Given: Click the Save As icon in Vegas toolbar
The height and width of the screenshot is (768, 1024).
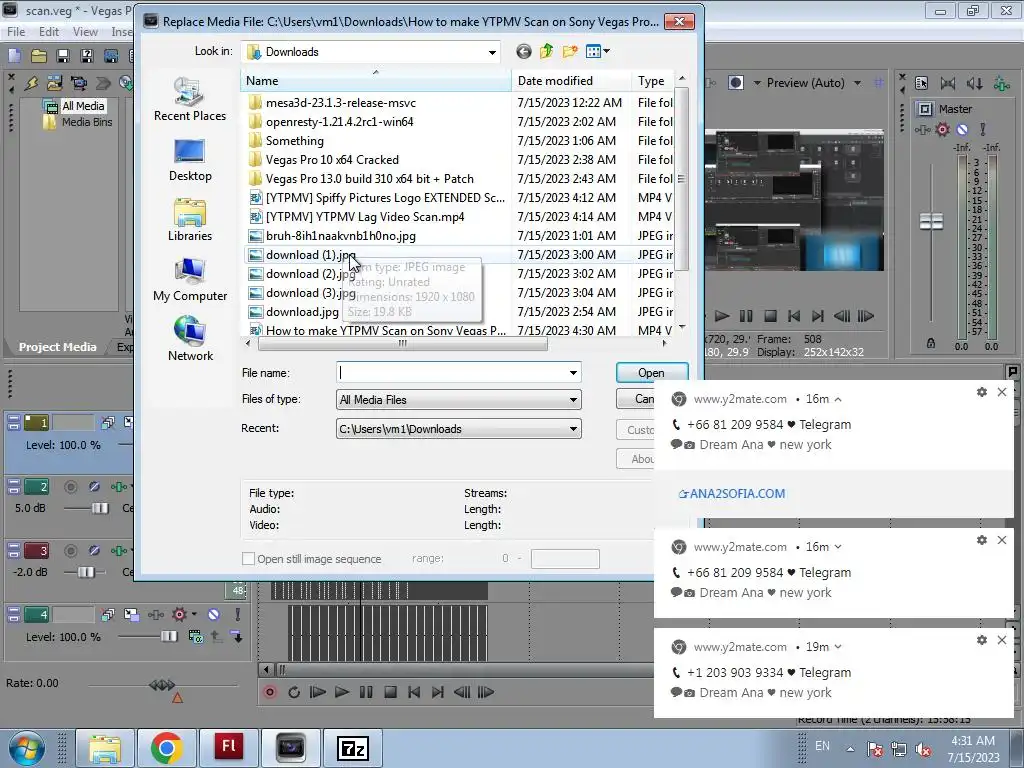Looking at the screenshot, I should [86, 56].
